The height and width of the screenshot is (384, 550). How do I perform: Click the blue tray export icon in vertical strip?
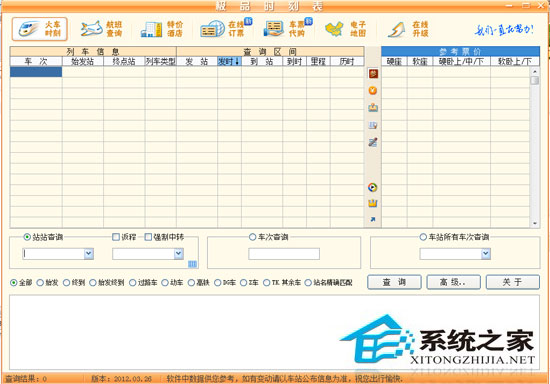coord(373,107)
